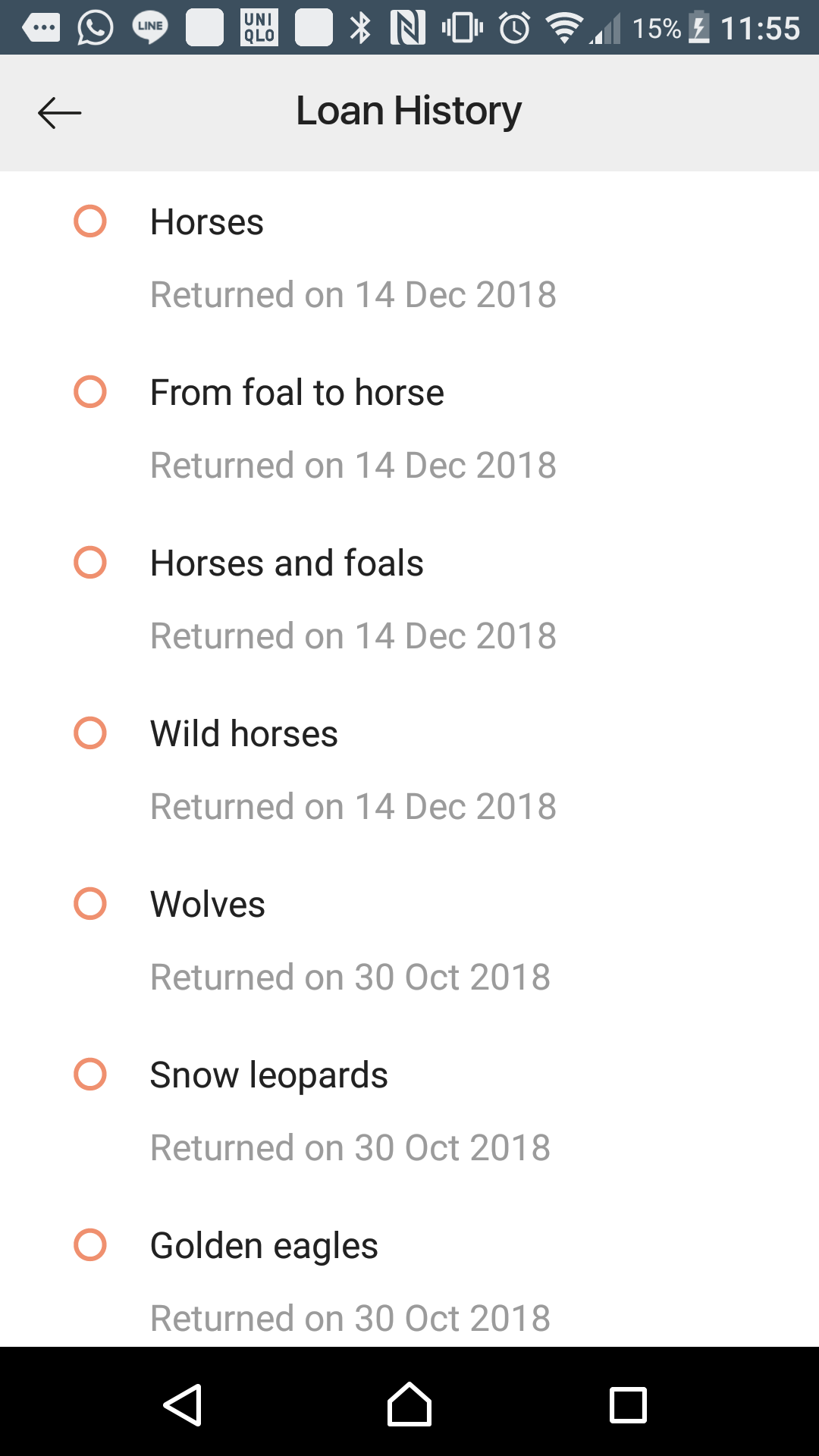Tap the Wi-Fi status icon

[x=563, y=28]
